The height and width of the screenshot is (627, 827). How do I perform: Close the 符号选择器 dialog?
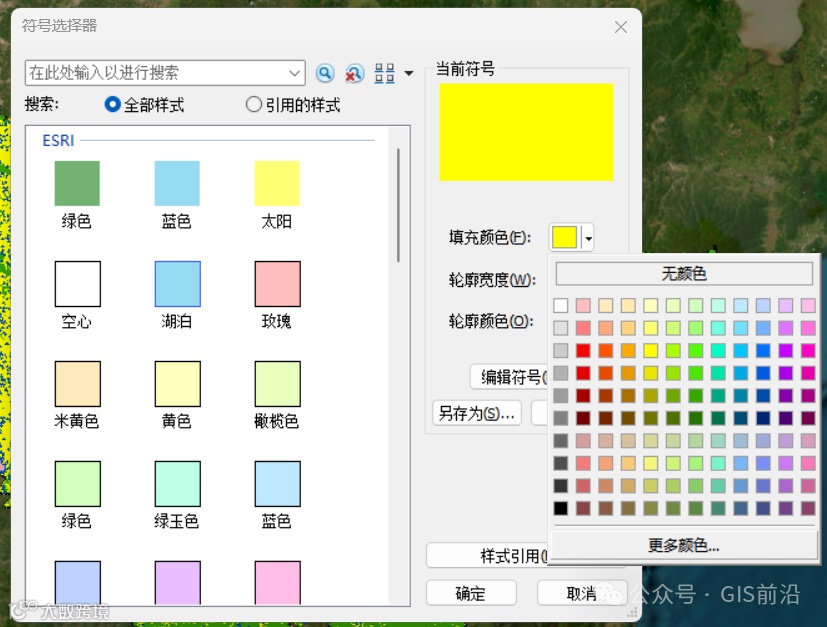coord(621,27)
